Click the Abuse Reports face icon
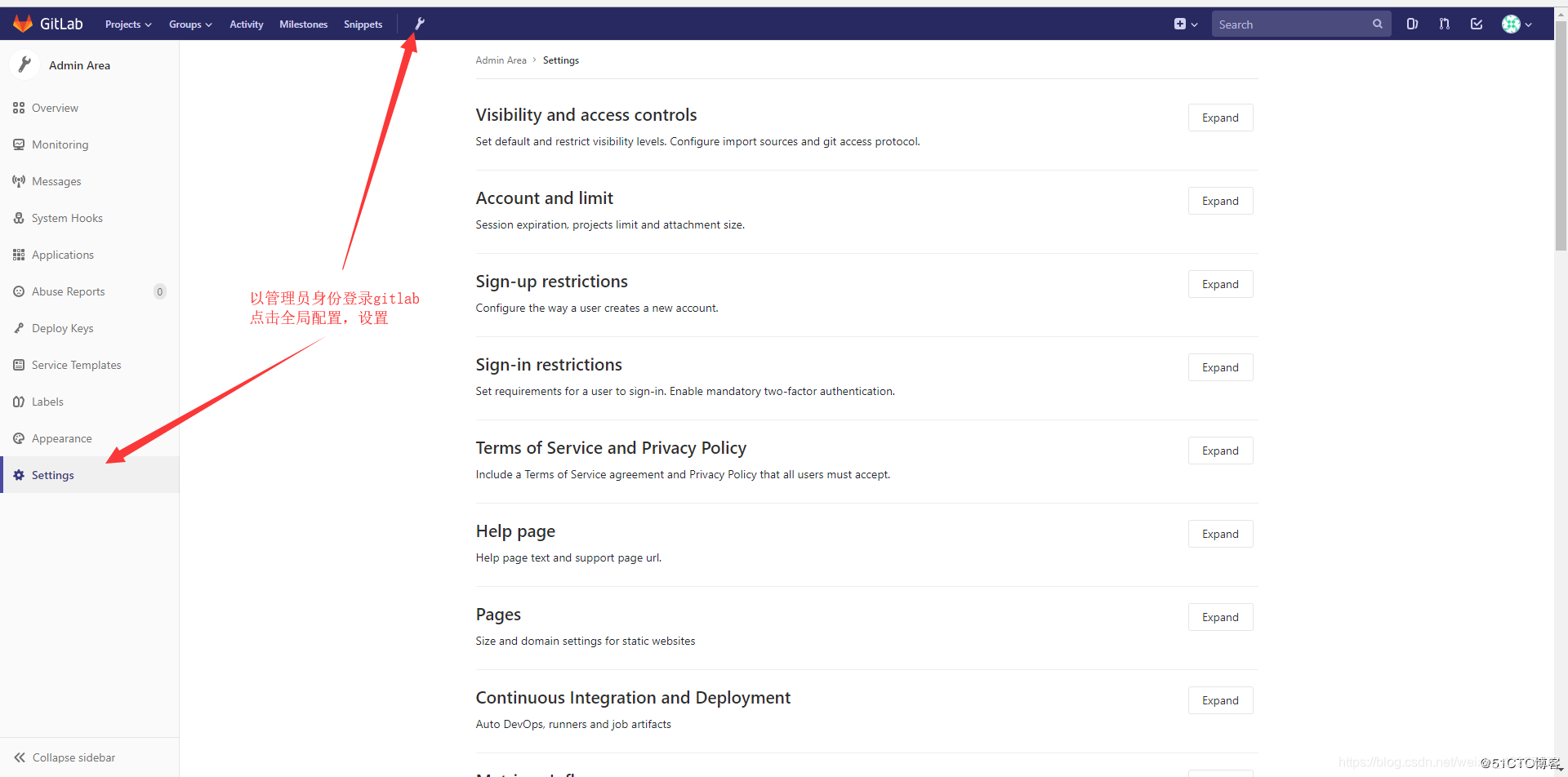 point(19,291)
